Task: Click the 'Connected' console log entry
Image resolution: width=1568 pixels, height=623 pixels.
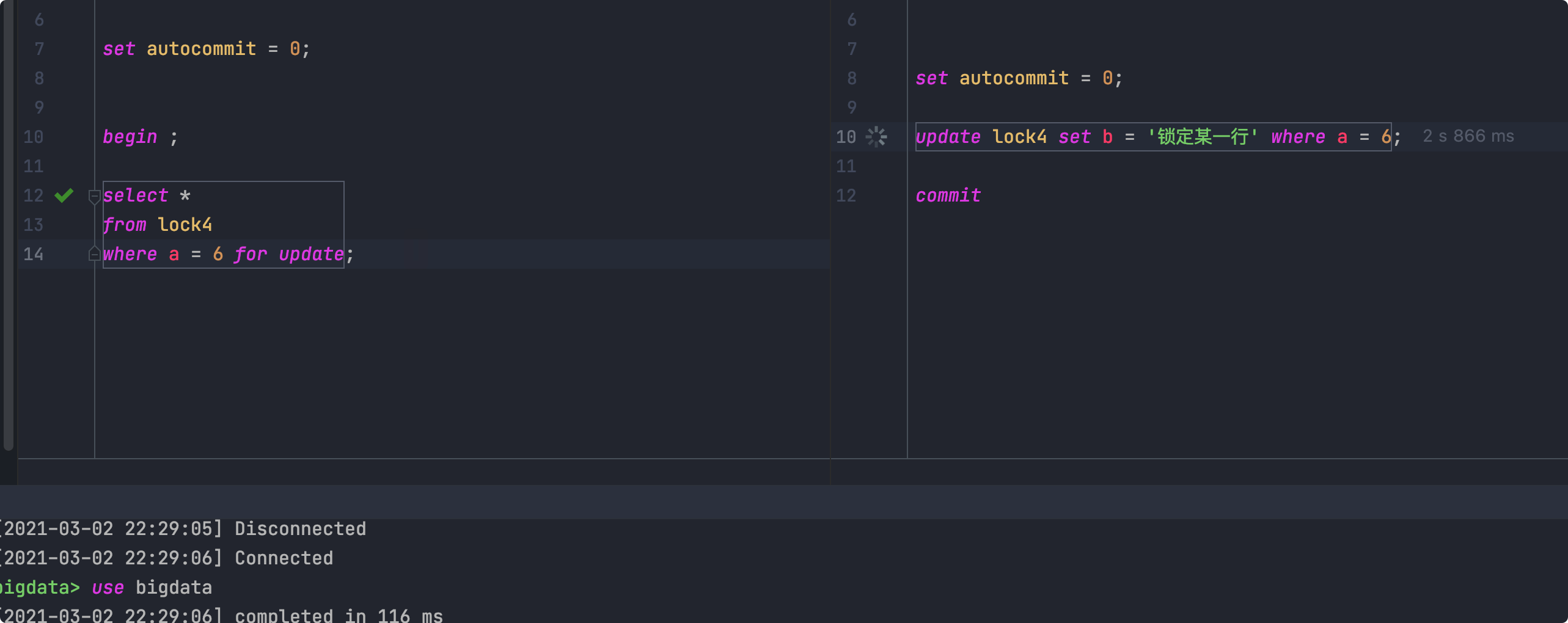Action: 166,558
